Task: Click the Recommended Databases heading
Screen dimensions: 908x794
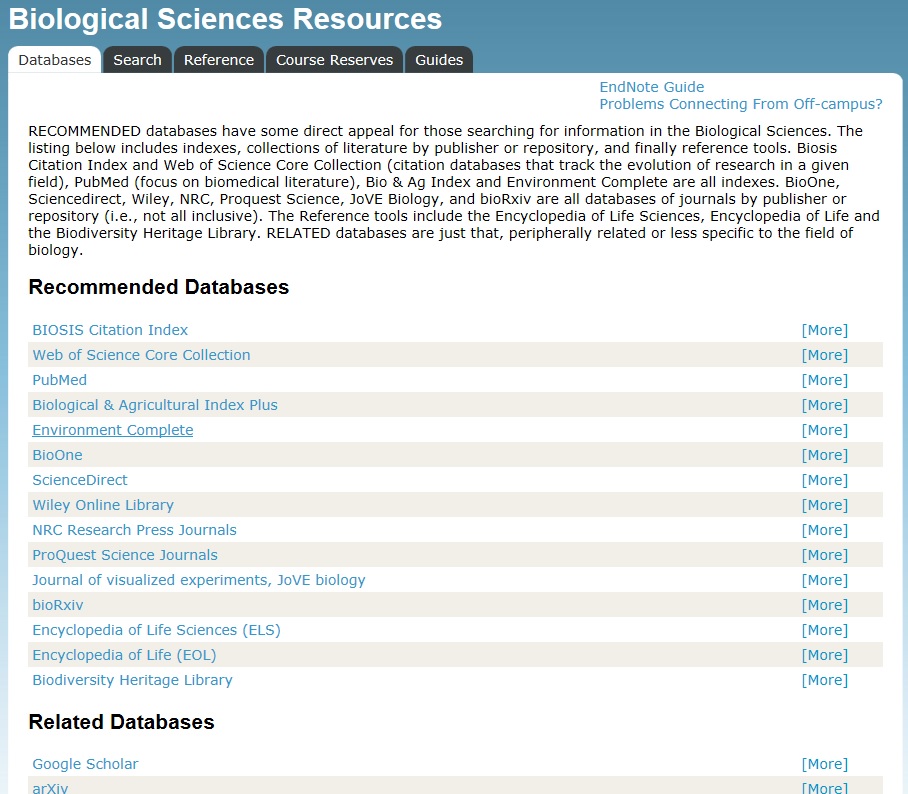Action: tap(159, 287)
